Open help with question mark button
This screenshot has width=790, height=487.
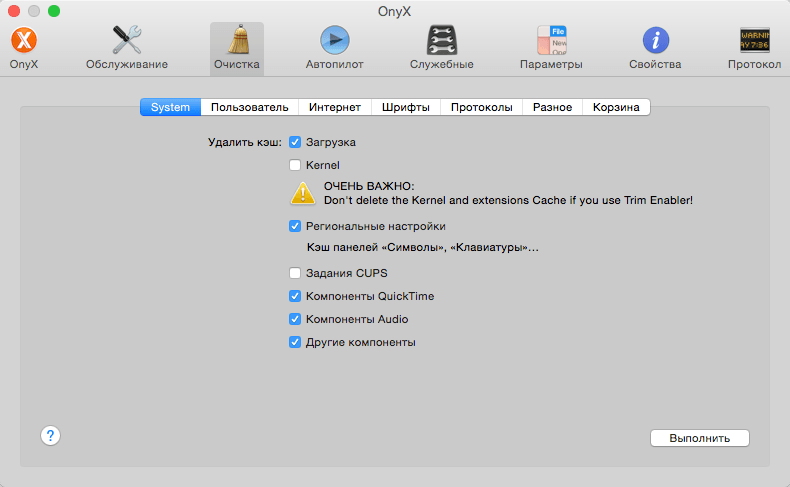[x=50, y=436]
